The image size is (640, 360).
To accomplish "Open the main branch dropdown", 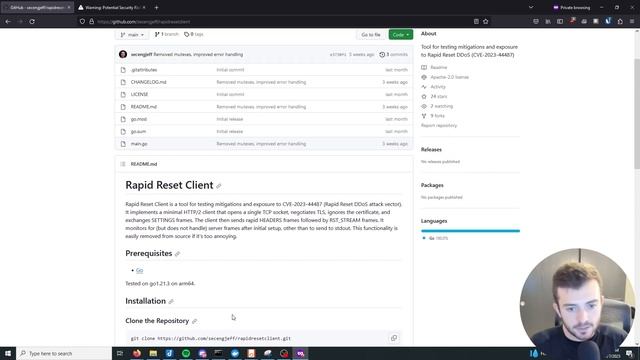I will pyautogui.click(x=132, y=35).
